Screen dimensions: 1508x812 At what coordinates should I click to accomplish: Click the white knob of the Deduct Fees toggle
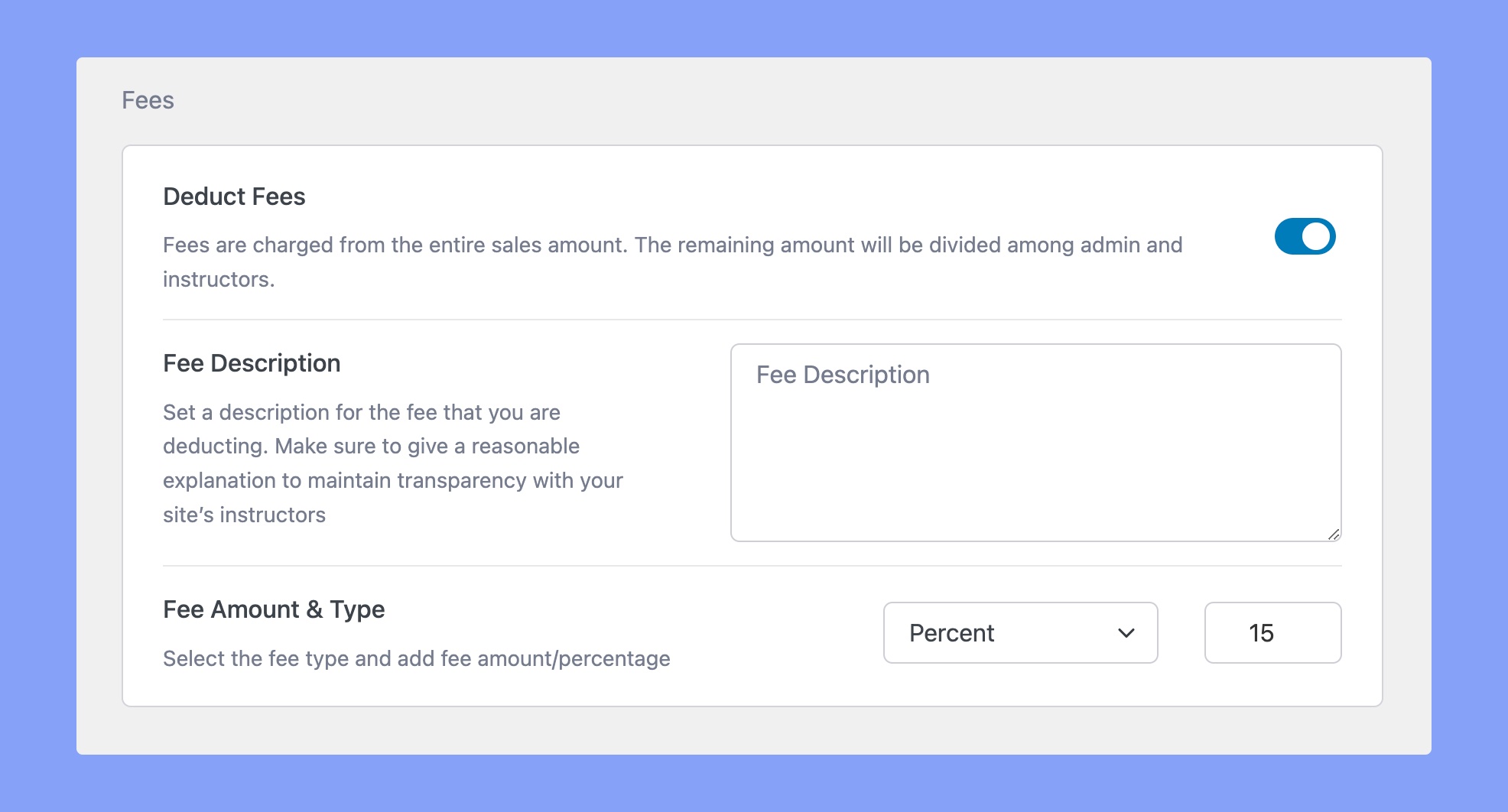1316,236
